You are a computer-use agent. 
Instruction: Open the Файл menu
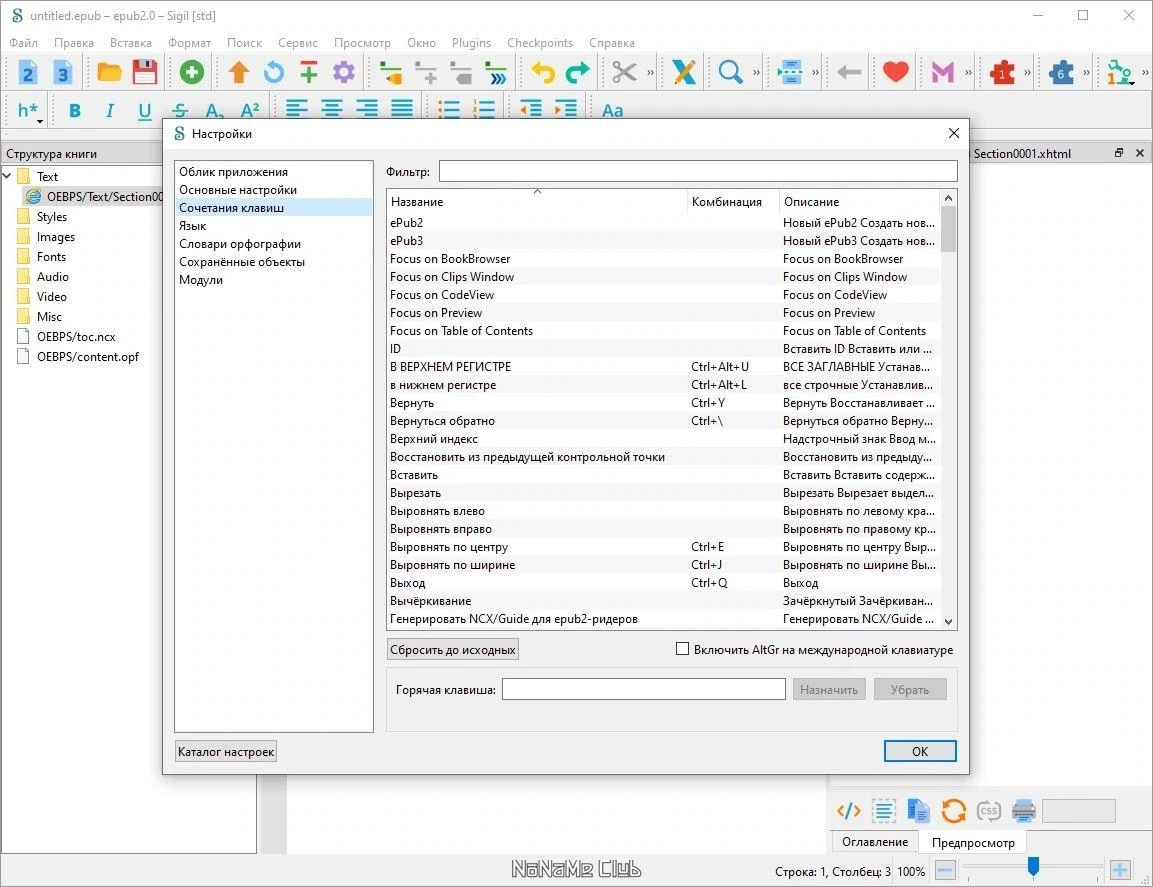click(24, 43)
